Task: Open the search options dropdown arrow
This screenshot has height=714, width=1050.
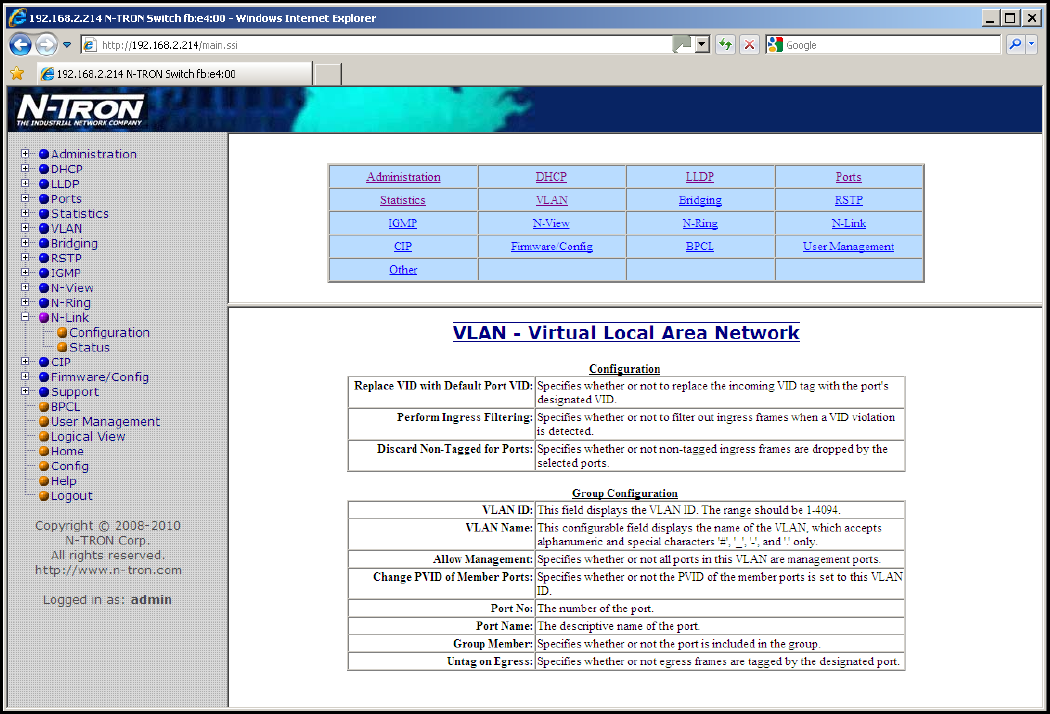Action: pyautogui.click(x=1031, y=45)
